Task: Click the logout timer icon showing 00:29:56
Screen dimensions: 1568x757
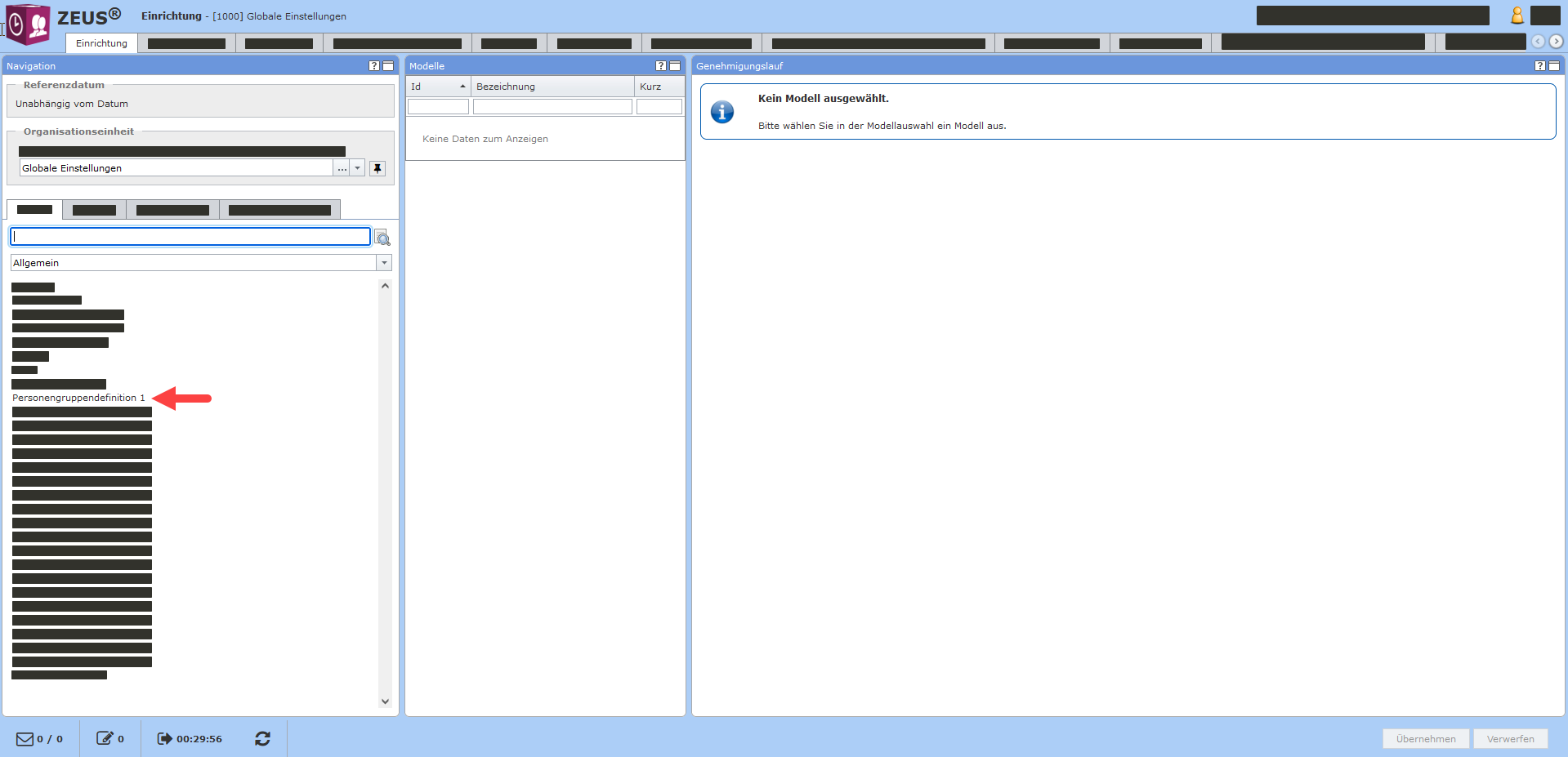Action: tap(164, 739)
